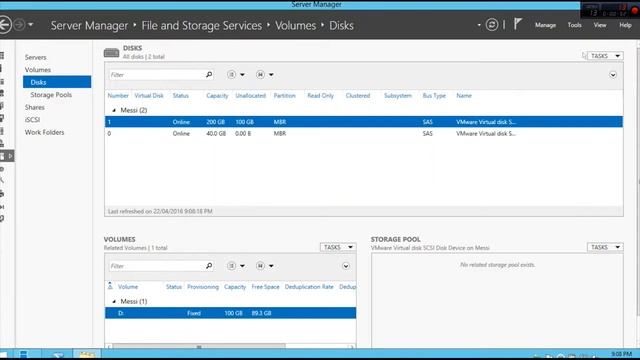Sort by Free Space column

click(265, 287)
